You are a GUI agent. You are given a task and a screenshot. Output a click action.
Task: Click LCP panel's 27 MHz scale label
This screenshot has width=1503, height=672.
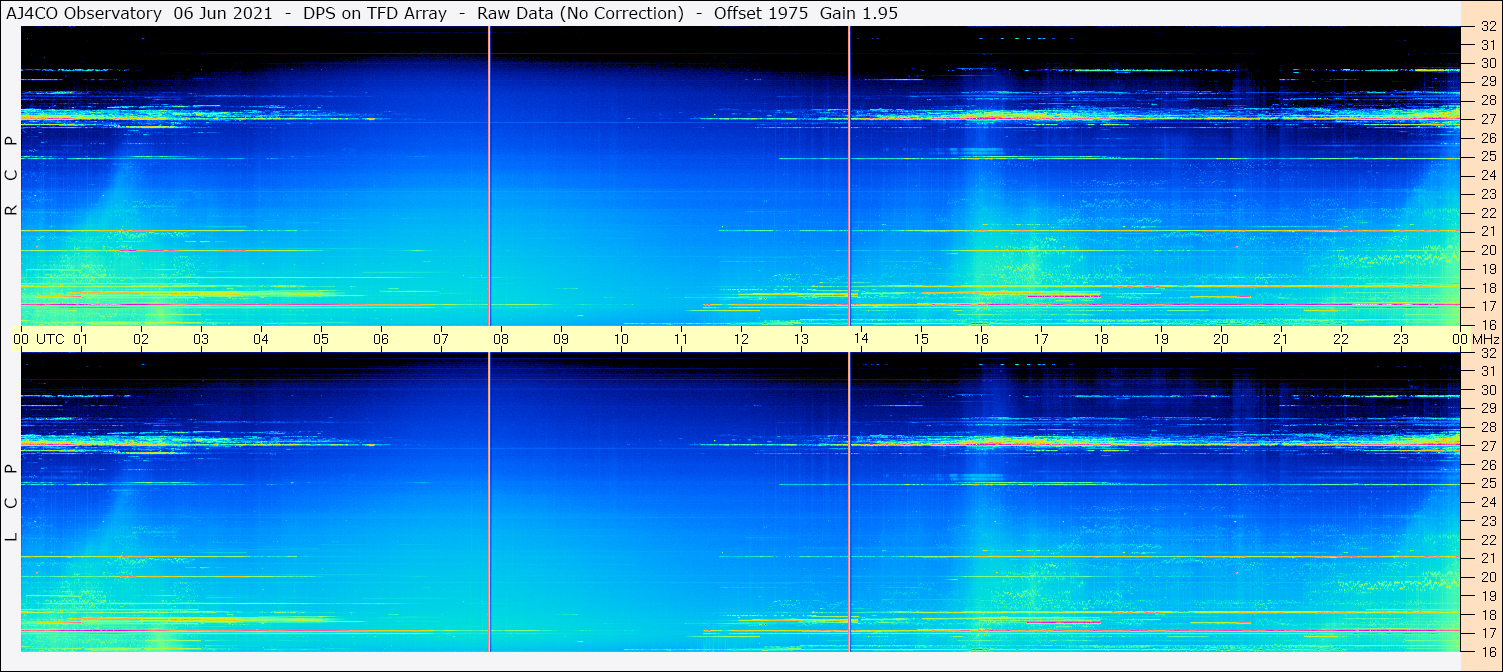click(x=1488, y=446)
